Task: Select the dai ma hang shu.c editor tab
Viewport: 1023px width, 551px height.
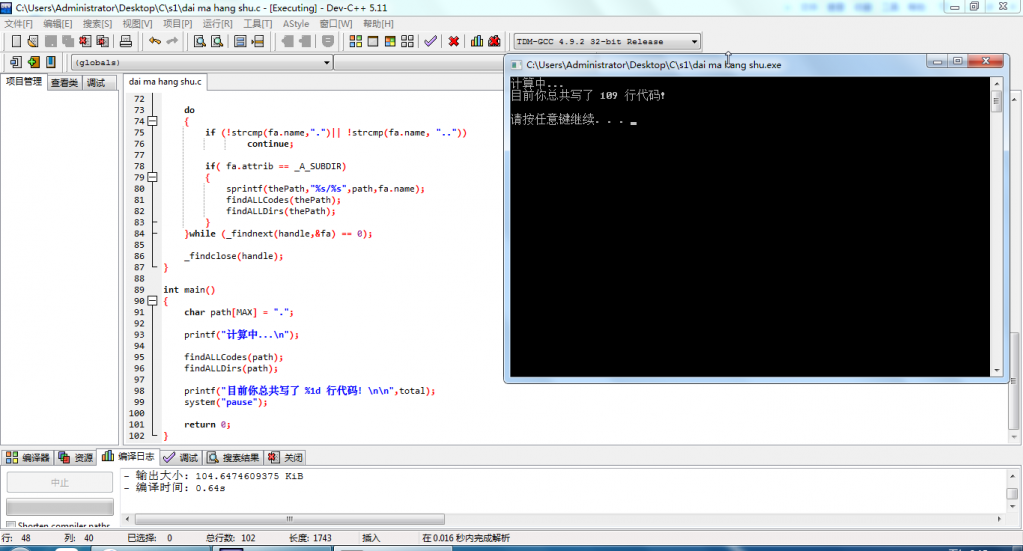Action: pos(165,82)
